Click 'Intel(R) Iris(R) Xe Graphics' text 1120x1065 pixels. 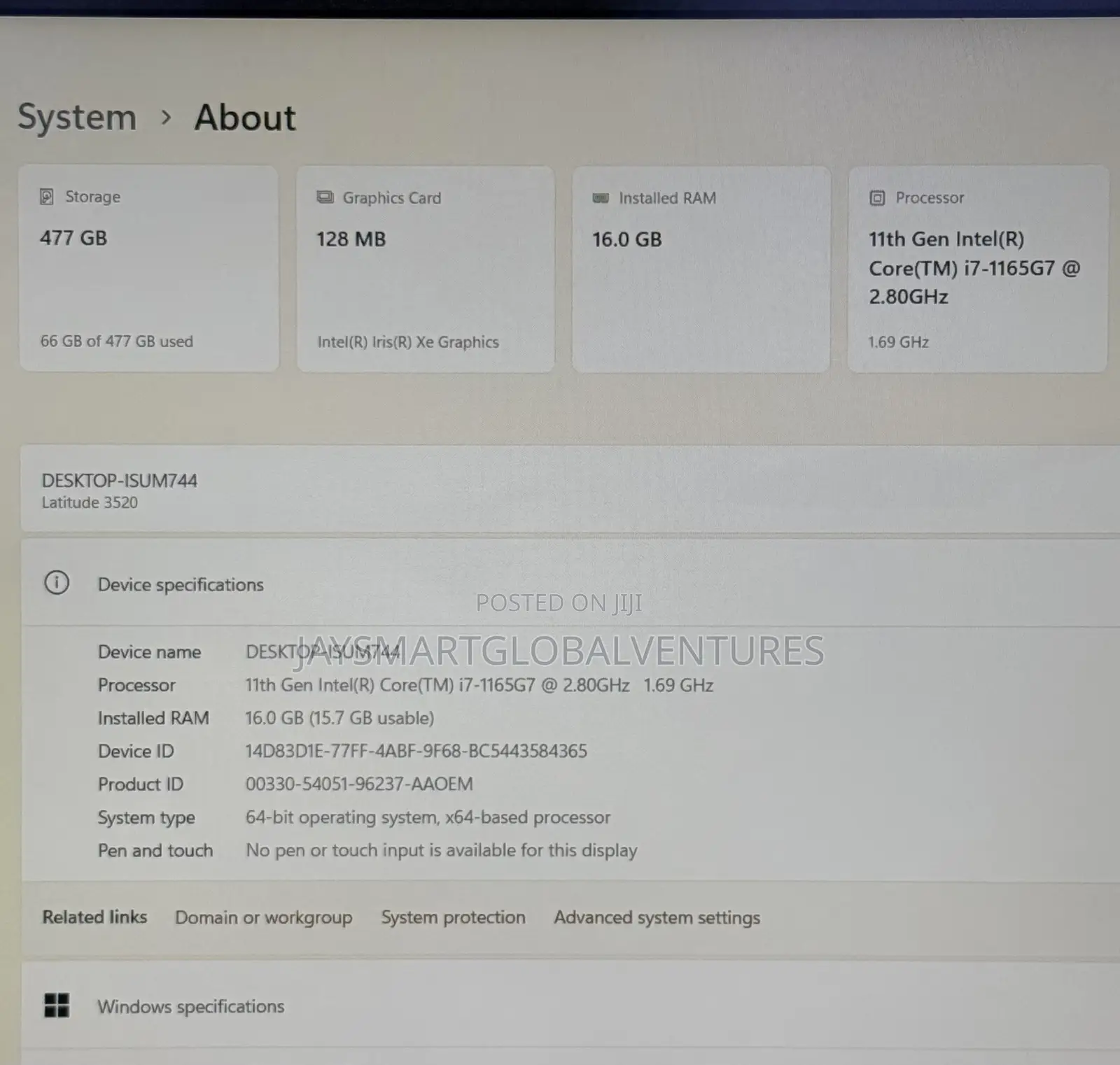pyautogui.click(x=408, y=342)
